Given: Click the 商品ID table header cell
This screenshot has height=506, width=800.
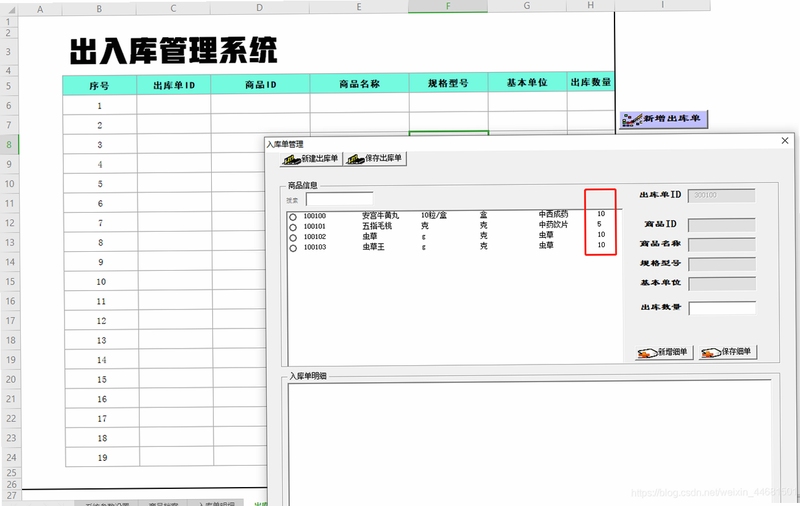Looking at the screenshot, I should tap(260, 84).
